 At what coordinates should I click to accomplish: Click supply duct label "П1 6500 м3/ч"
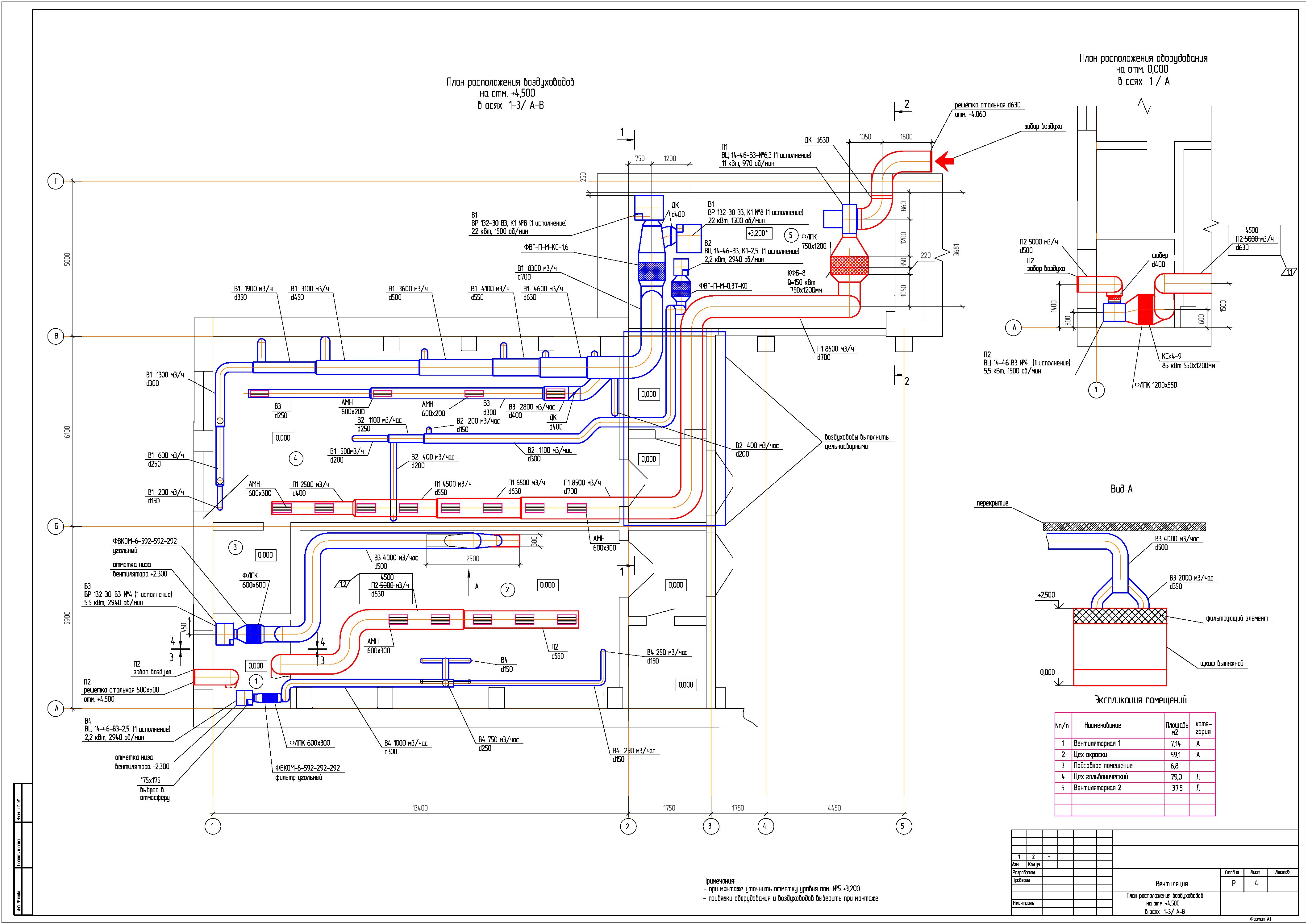click(527, 482)
